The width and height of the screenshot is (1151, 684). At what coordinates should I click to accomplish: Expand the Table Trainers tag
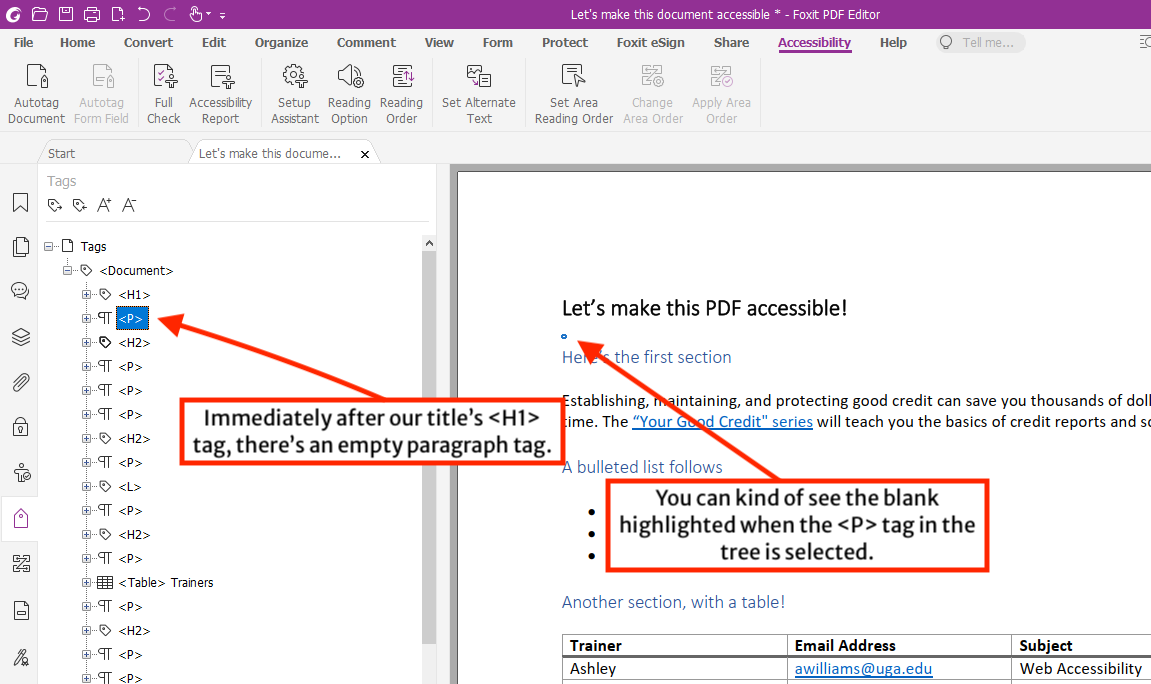click(86, 582)
